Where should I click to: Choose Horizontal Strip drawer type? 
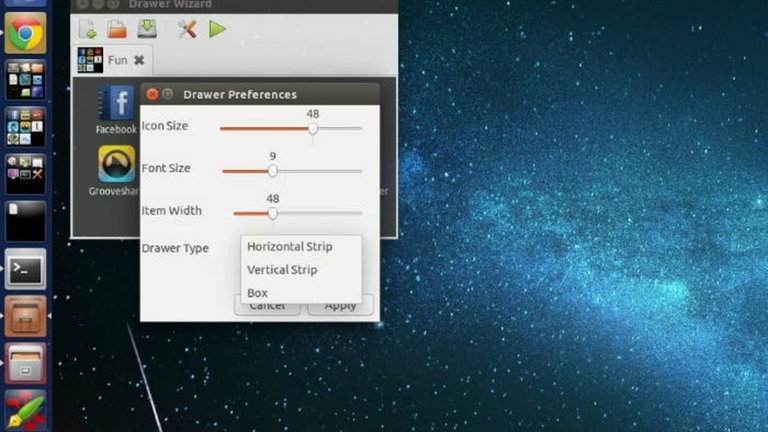(301, 247)
